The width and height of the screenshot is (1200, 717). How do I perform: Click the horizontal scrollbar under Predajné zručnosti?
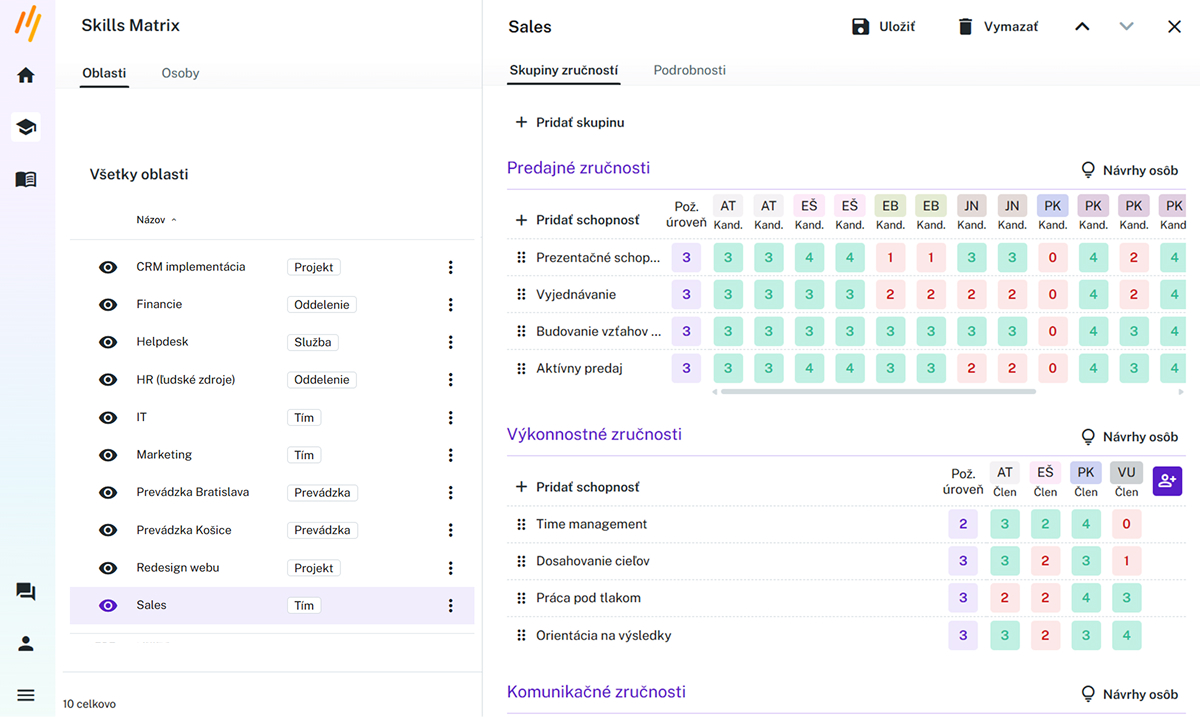pos(877,392)
